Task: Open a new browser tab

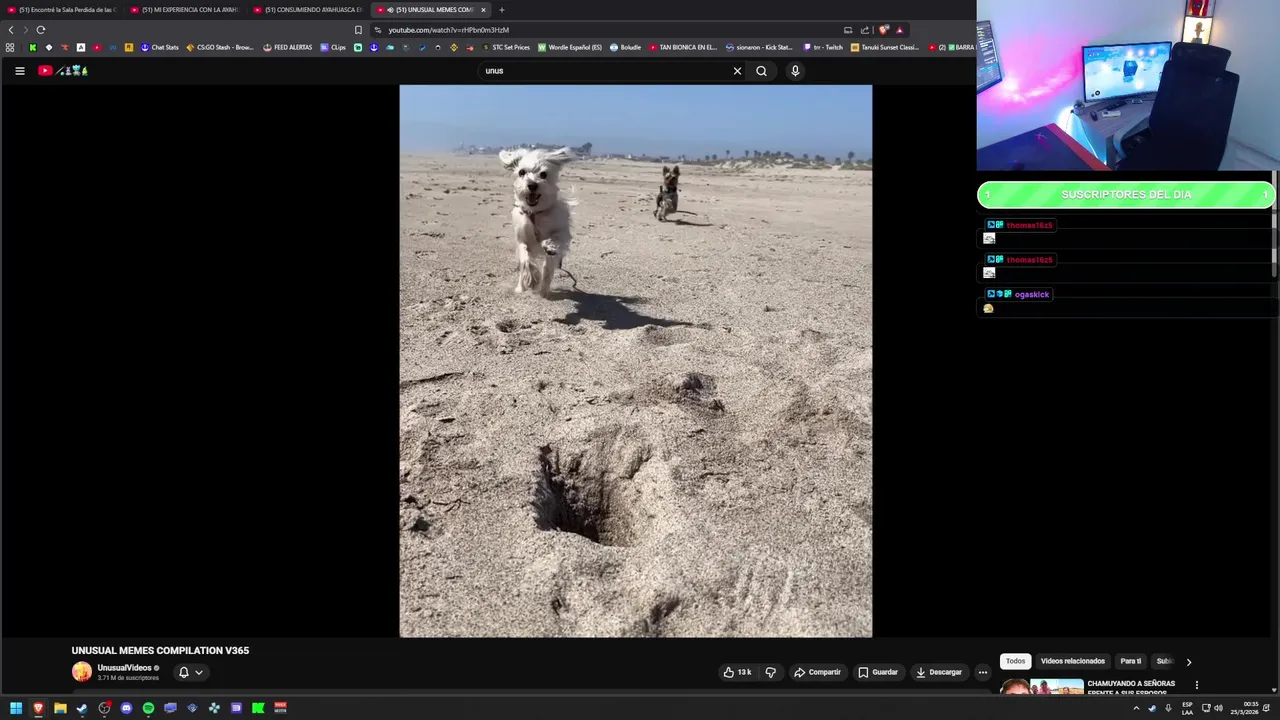Action: point(502,10)
